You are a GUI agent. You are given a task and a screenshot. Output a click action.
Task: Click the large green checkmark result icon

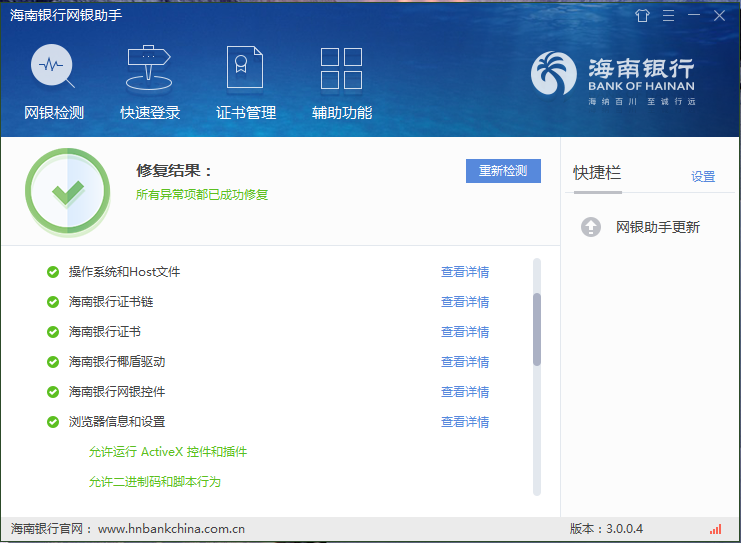click(x=68, y=192)
